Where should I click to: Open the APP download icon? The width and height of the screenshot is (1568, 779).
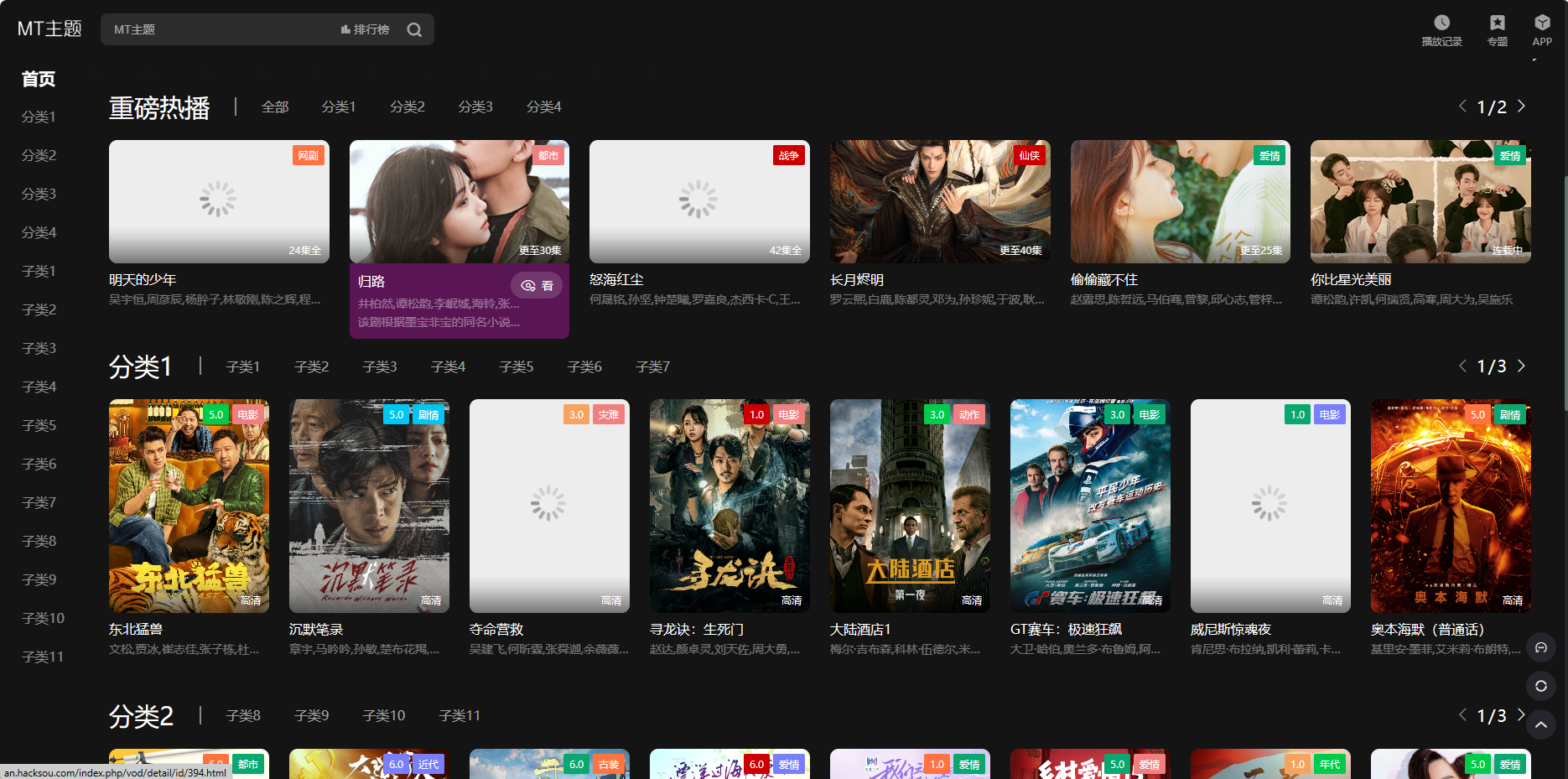1542,30
